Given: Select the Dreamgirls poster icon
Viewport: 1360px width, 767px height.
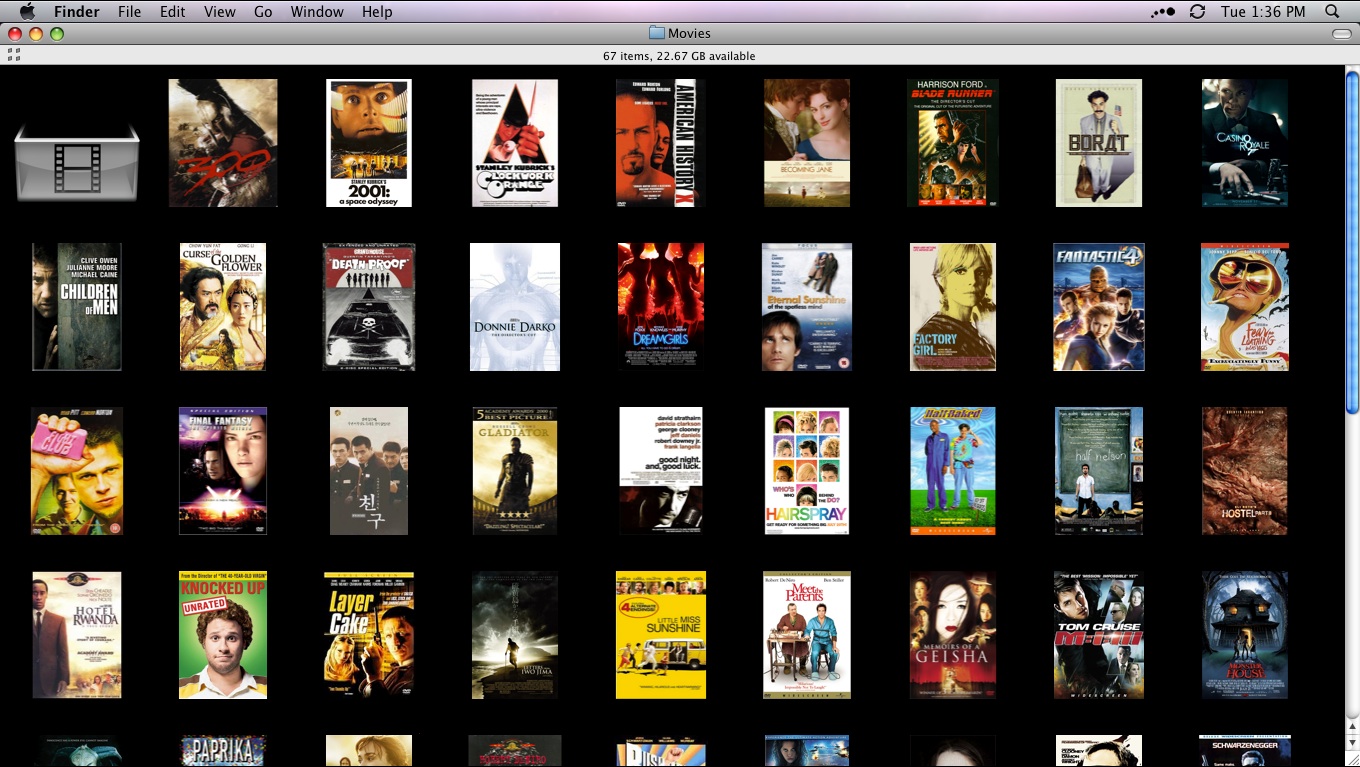Looking at the screenshot, I should (661, 307).
